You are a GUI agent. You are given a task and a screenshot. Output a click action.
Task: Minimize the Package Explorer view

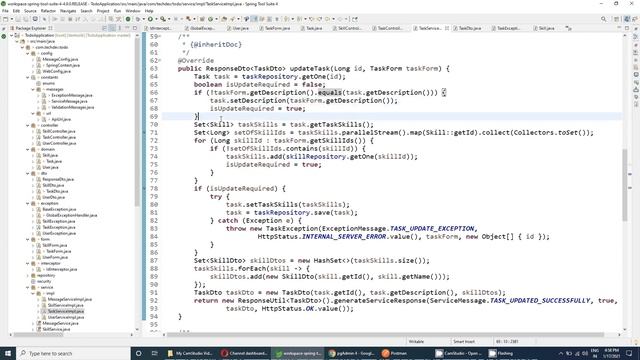point(127,28)
